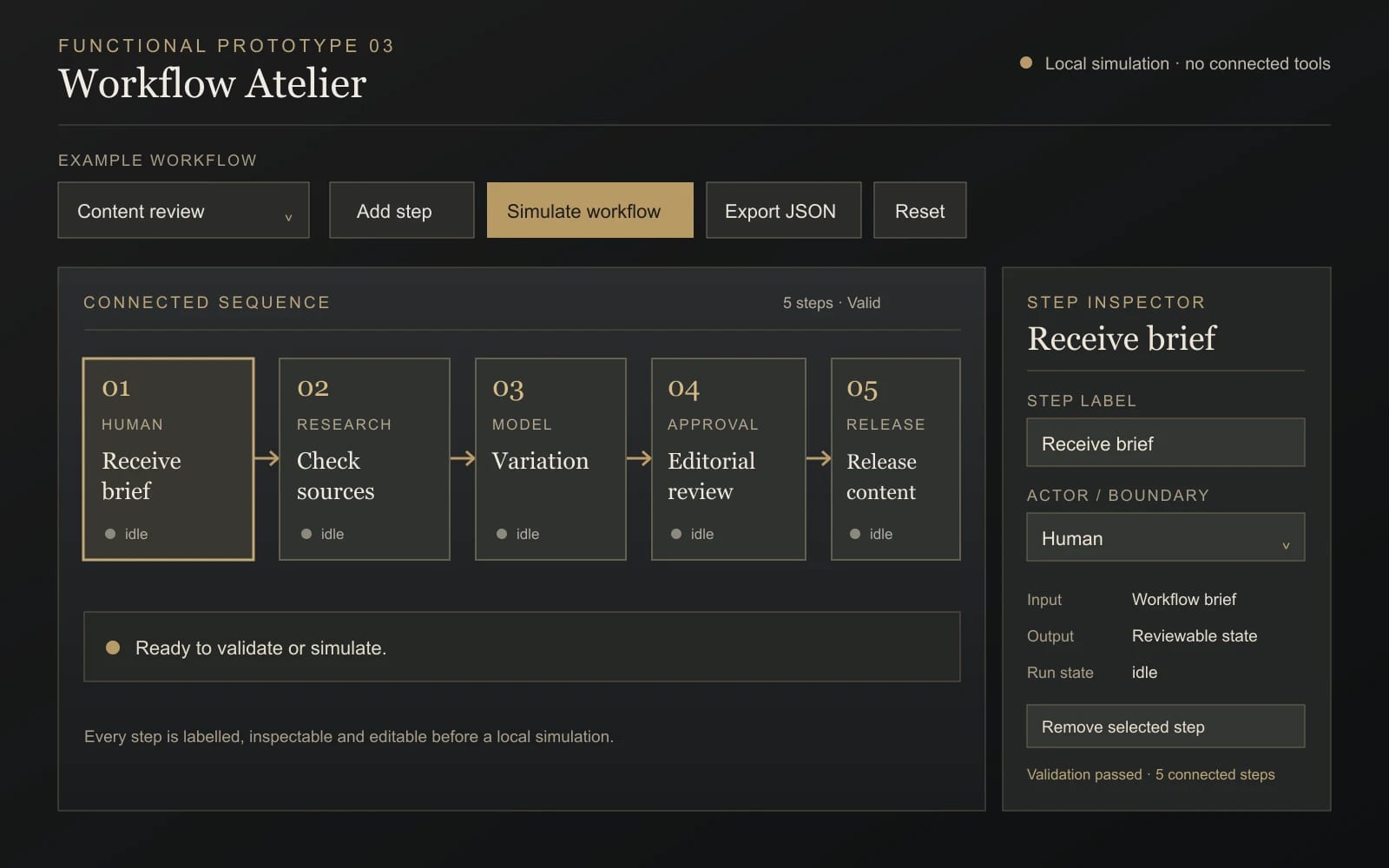Click the Add step button
This screenshot has width=1389, height=868.
tap(402, 210)
